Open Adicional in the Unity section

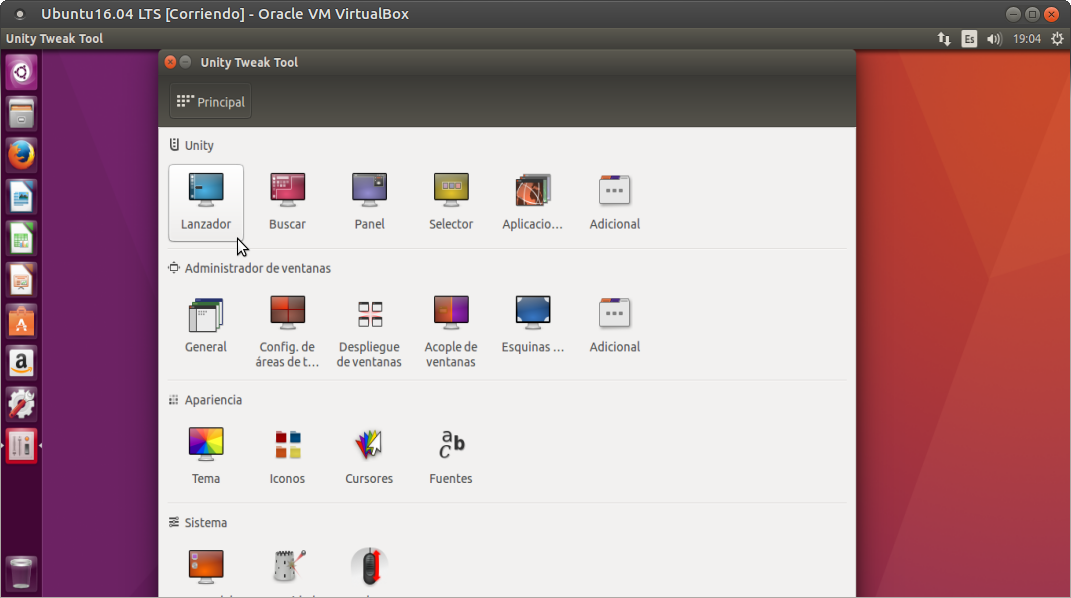click(x=615, y=203)
